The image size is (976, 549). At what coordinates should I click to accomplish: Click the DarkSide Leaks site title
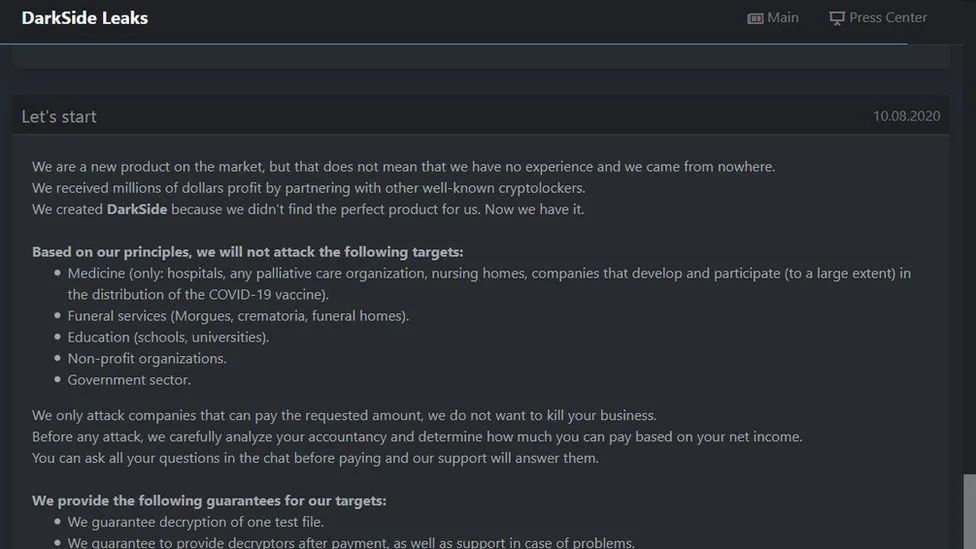pos(85,18)
